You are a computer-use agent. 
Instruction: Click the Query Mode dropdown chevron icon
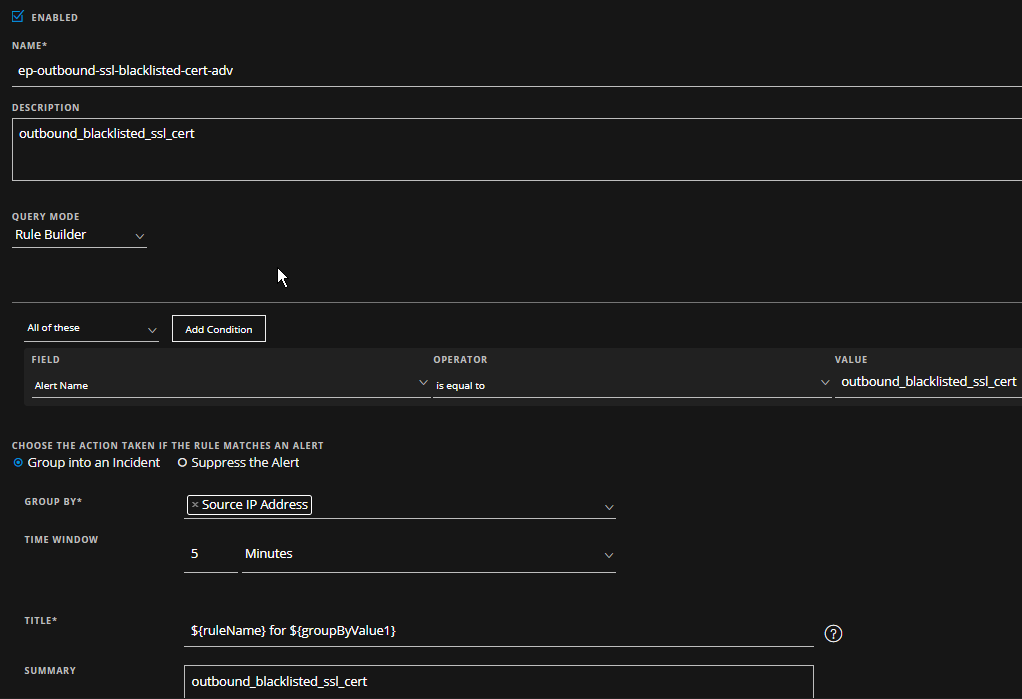pyautogui.click(x=139, y=237)
